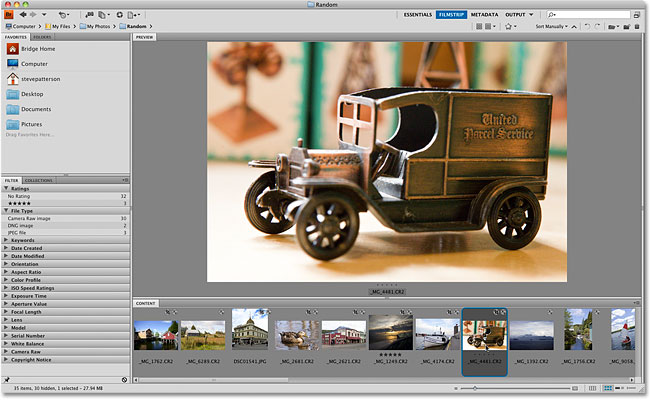The width and height of the screenshot is (650, 400).
Task: Open the filter by rating star dropdown
Action: [510, 27]
